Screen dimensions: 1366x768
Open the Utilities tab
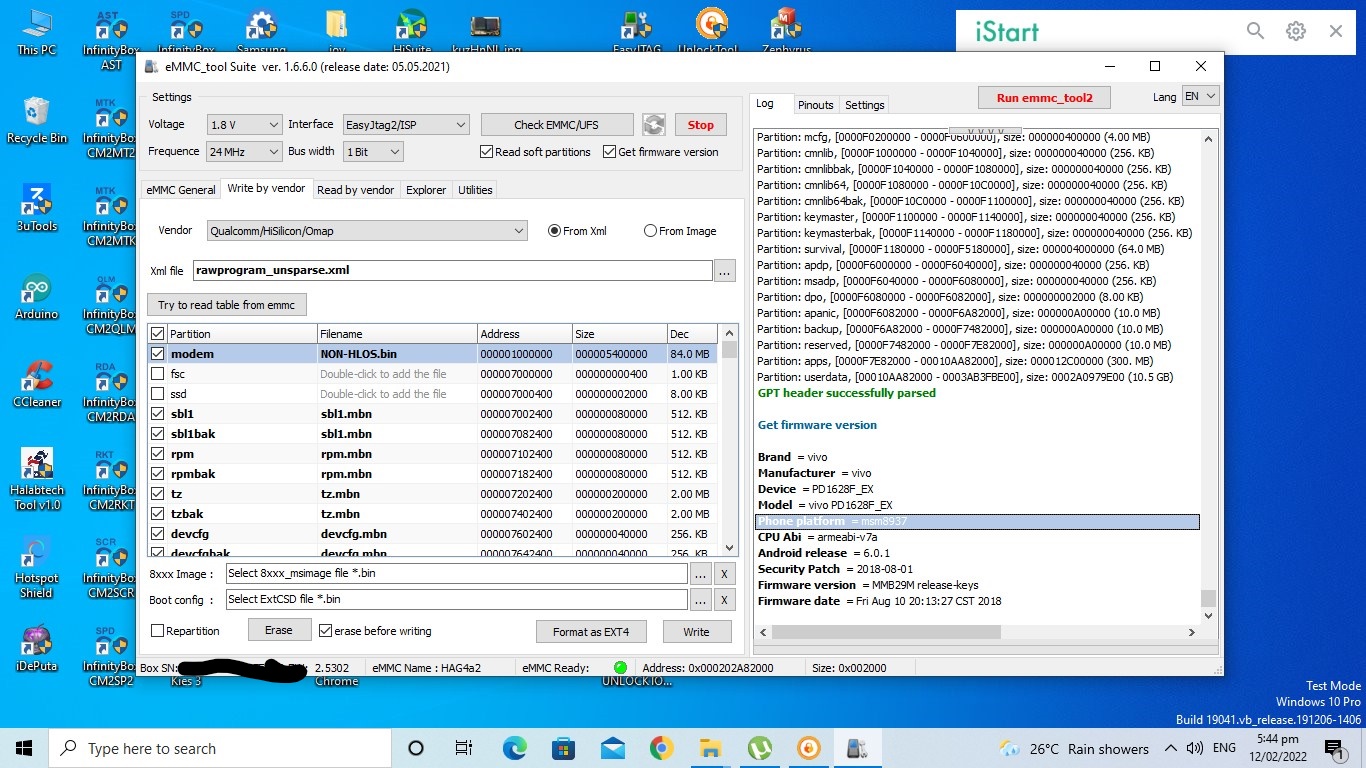pos(475,190)
